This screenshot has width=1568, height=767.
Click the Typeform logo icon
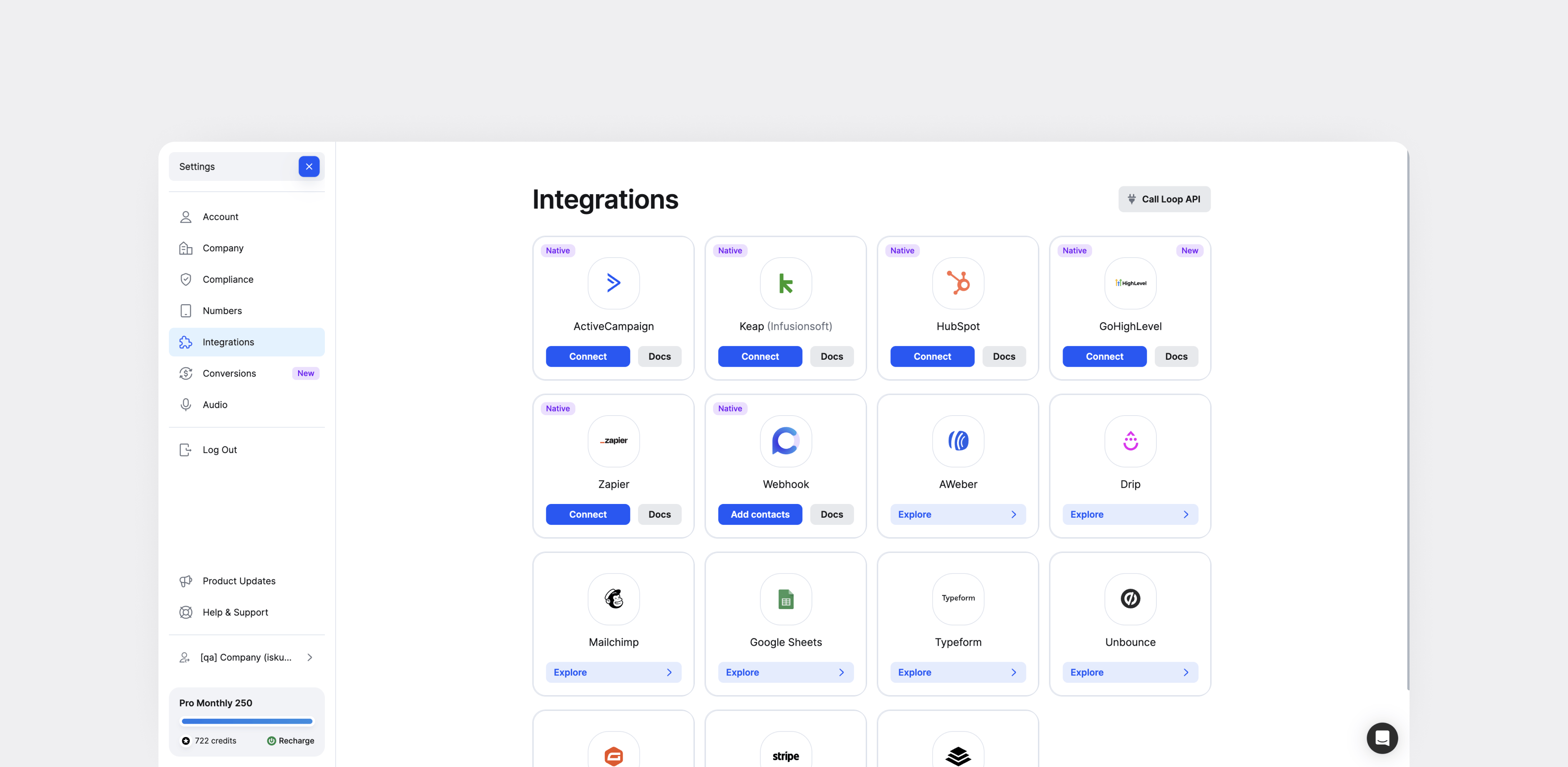tap(958, 599)
